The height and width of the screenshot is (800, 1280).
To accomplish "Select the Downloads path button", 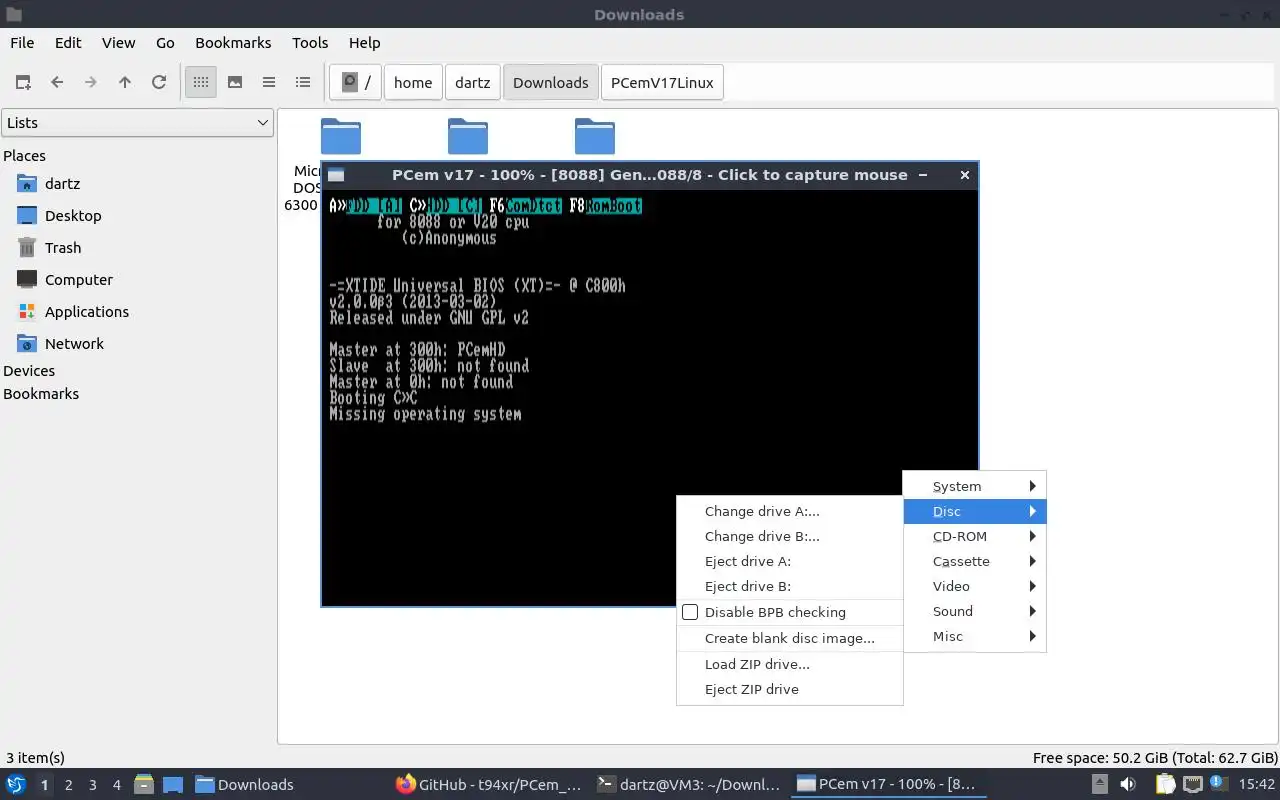I will coord(551,82).
